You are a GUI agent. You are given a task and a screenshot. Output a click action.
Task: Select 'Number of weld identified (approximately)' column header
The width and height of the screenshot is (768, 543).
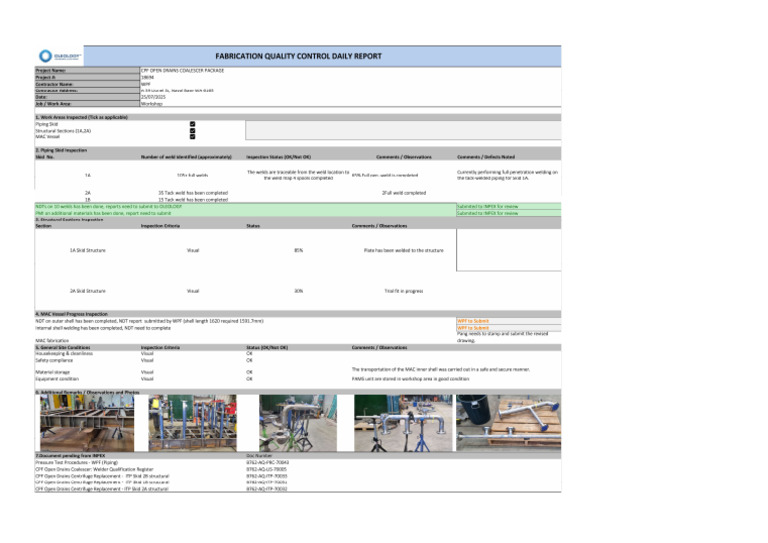pos(186,157)
